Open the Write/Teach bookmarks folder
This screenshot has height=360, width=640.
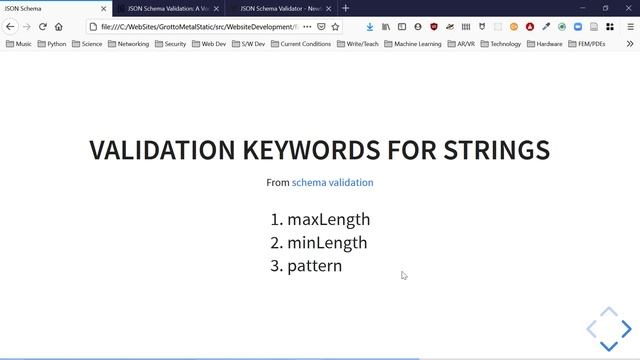pos(358,44)
